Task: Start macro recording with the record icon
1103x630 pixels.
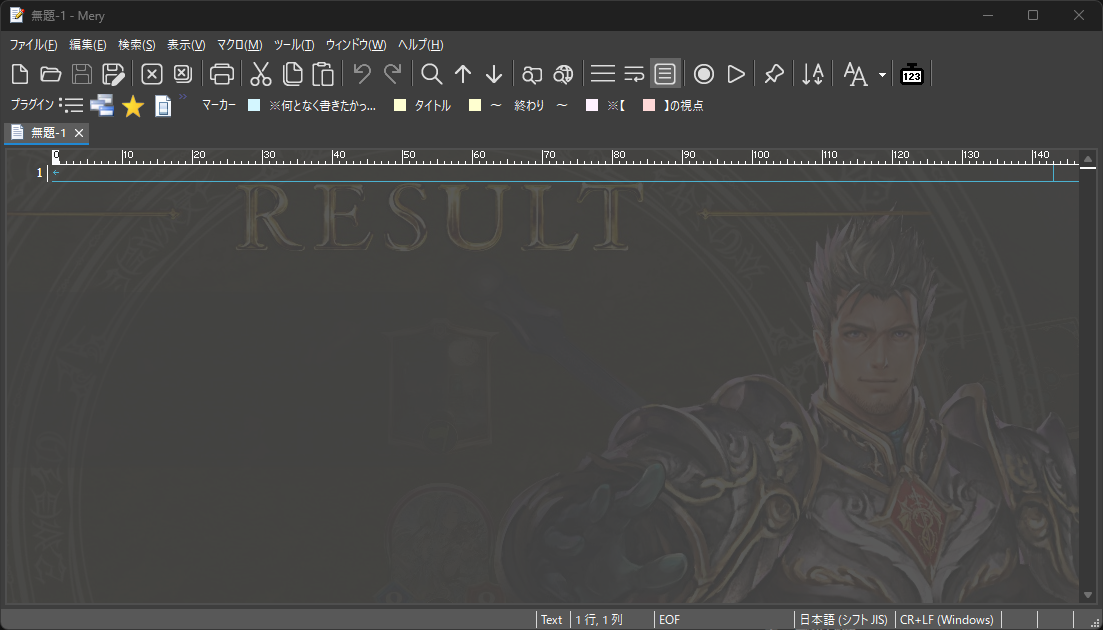Action: pos(703,74)
